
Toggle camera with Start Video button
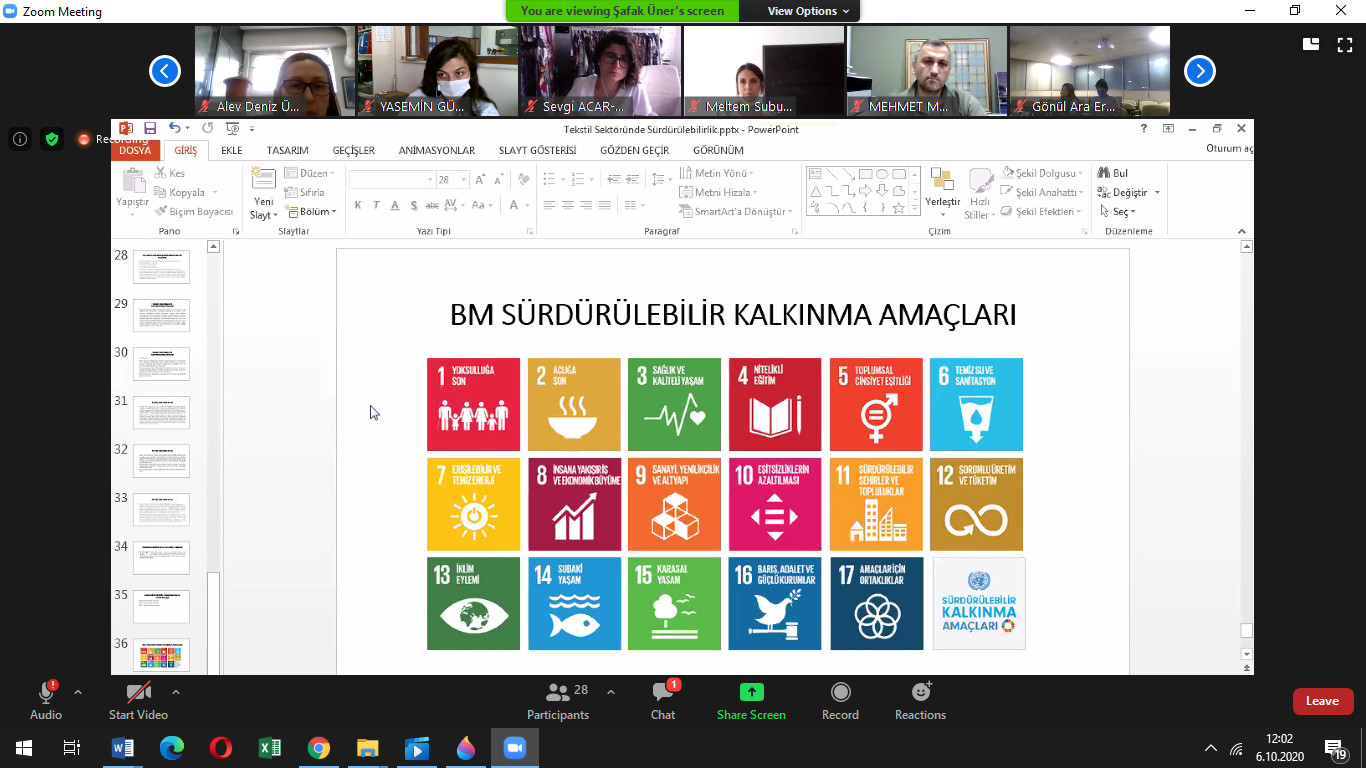pyautogui.click(x=138, y=701)
